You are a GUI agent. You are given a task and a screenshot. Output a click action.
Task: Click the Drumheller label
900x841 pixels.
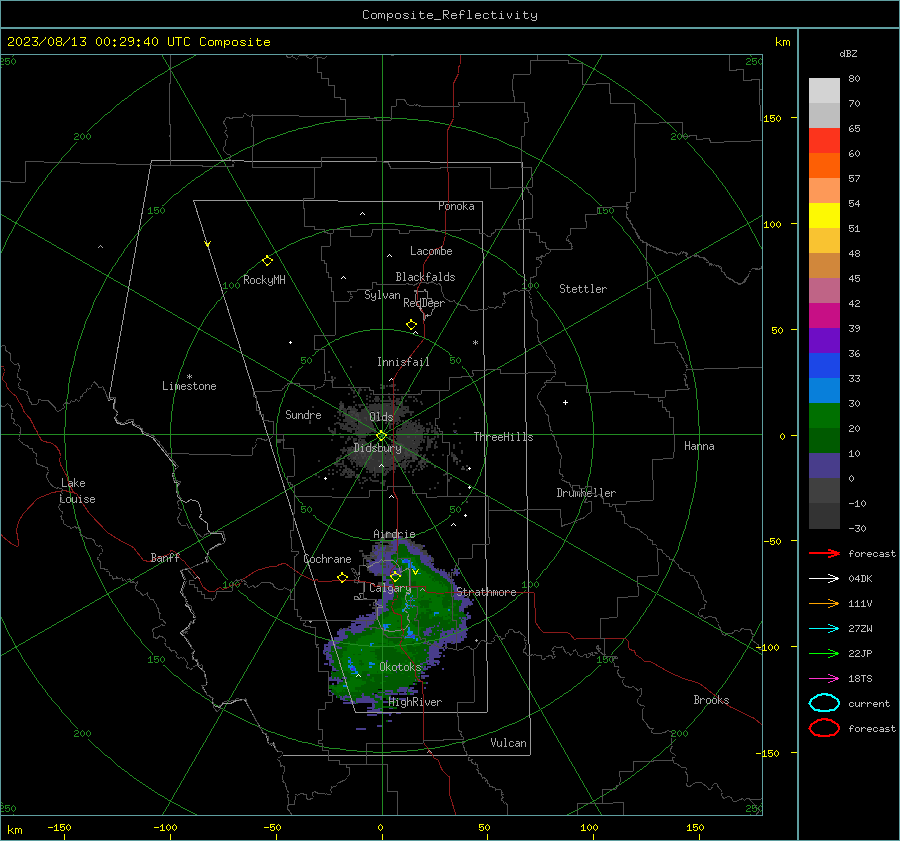tap(586, 493)
